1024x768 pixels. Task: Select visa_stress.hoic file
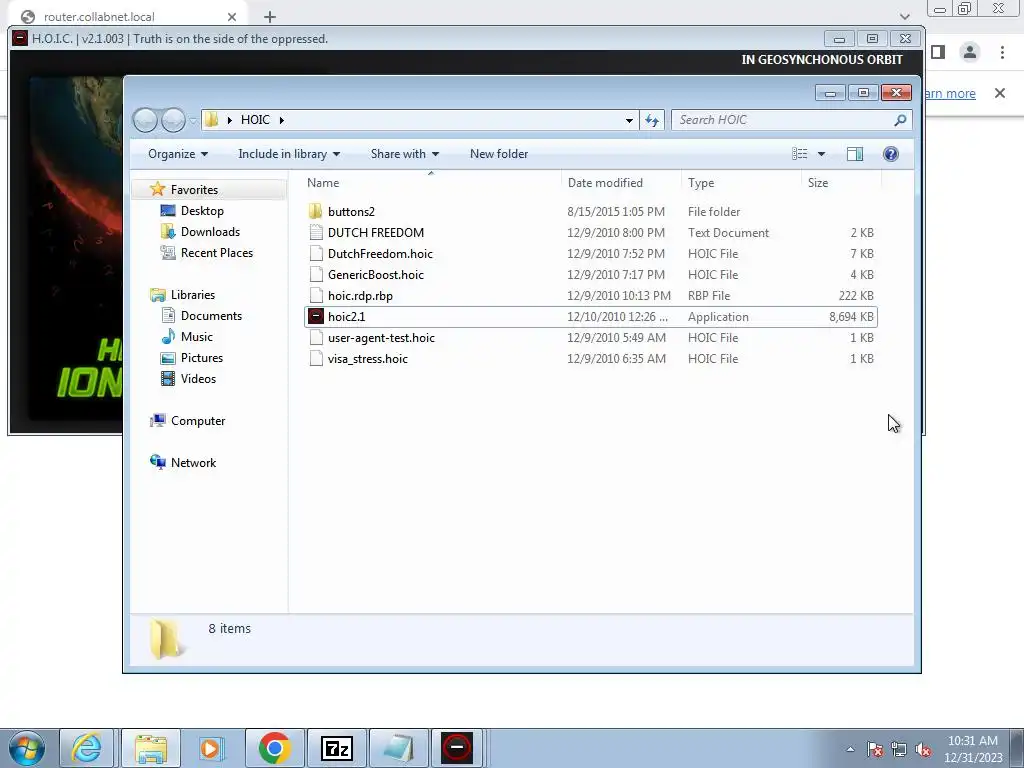(367, 359)
